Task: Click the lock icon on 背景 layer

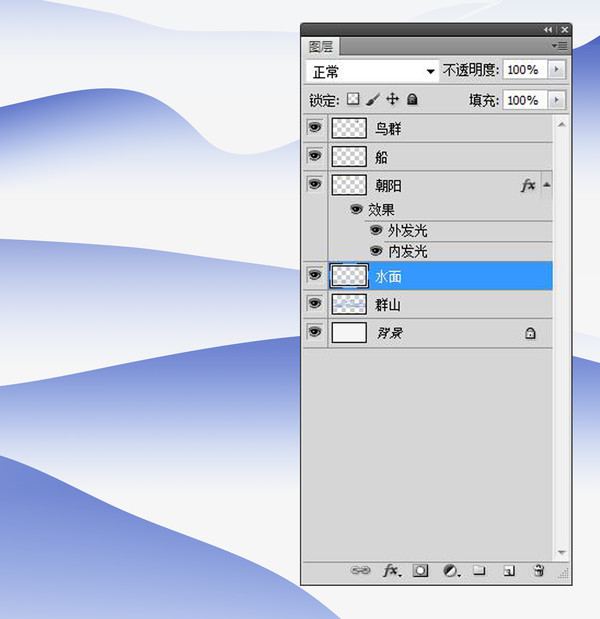Action: point(530,333)
